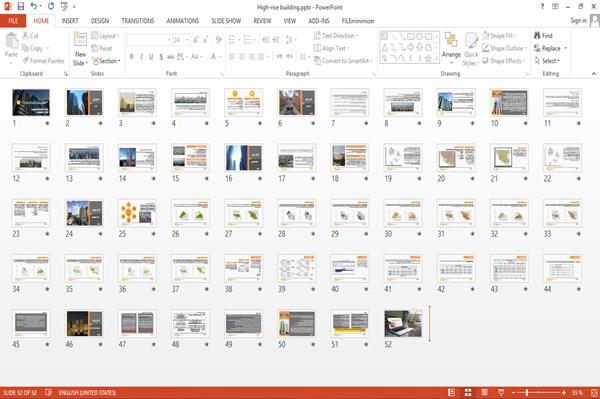Image resolution: width=600 pixels, height=399 pixels.
Task: Click the Find binoculars icon
Action: pyautogui.click(x=537, y=35)
